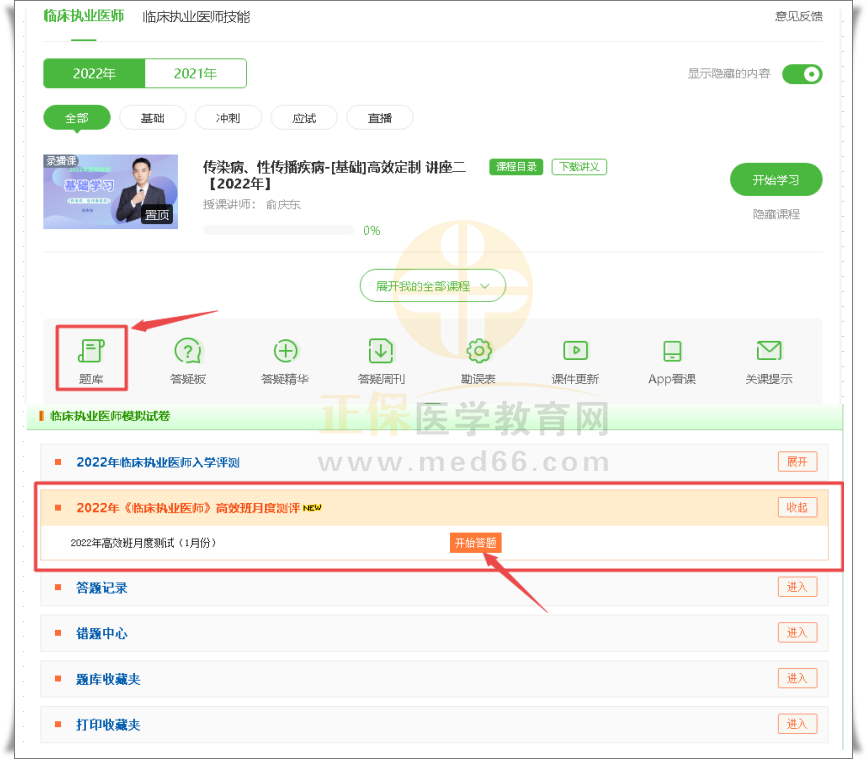Viewport: 867px width, 759px height.
Task: Collapse the 高效班月度测评 section with 收起
Action: point(797,507)
